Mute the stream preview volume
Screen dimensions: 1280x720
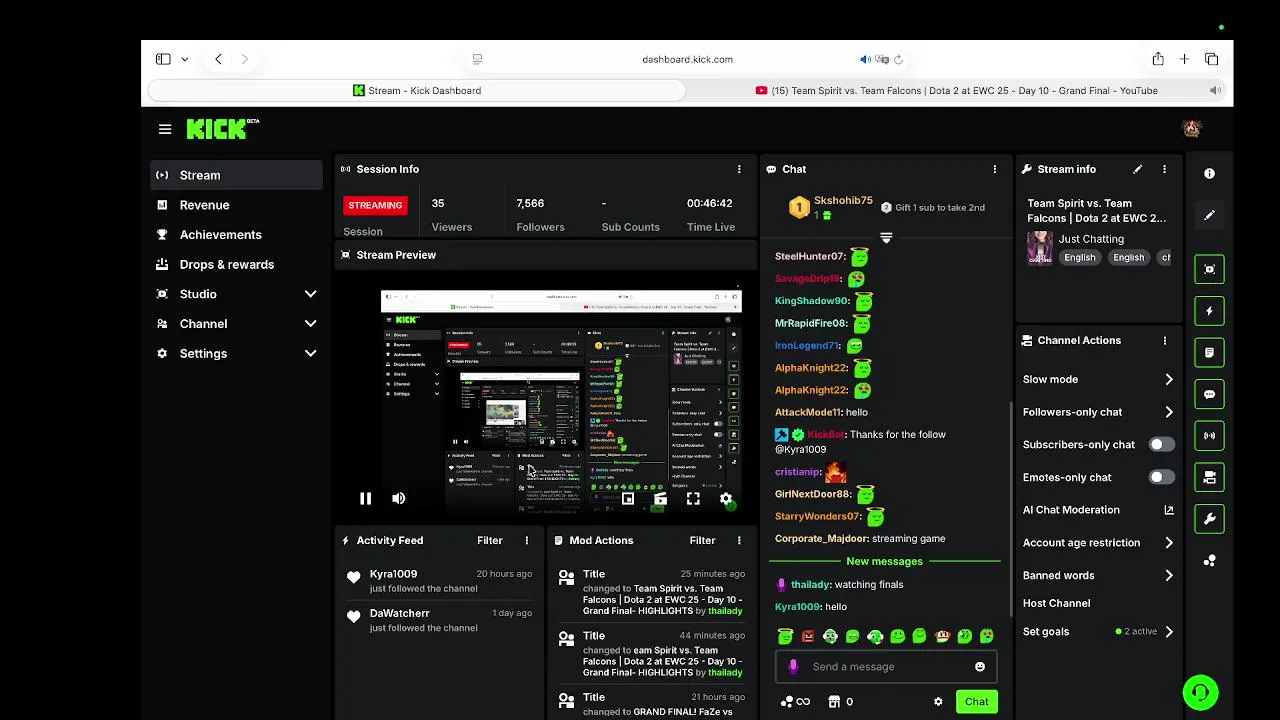coord(399,498)
